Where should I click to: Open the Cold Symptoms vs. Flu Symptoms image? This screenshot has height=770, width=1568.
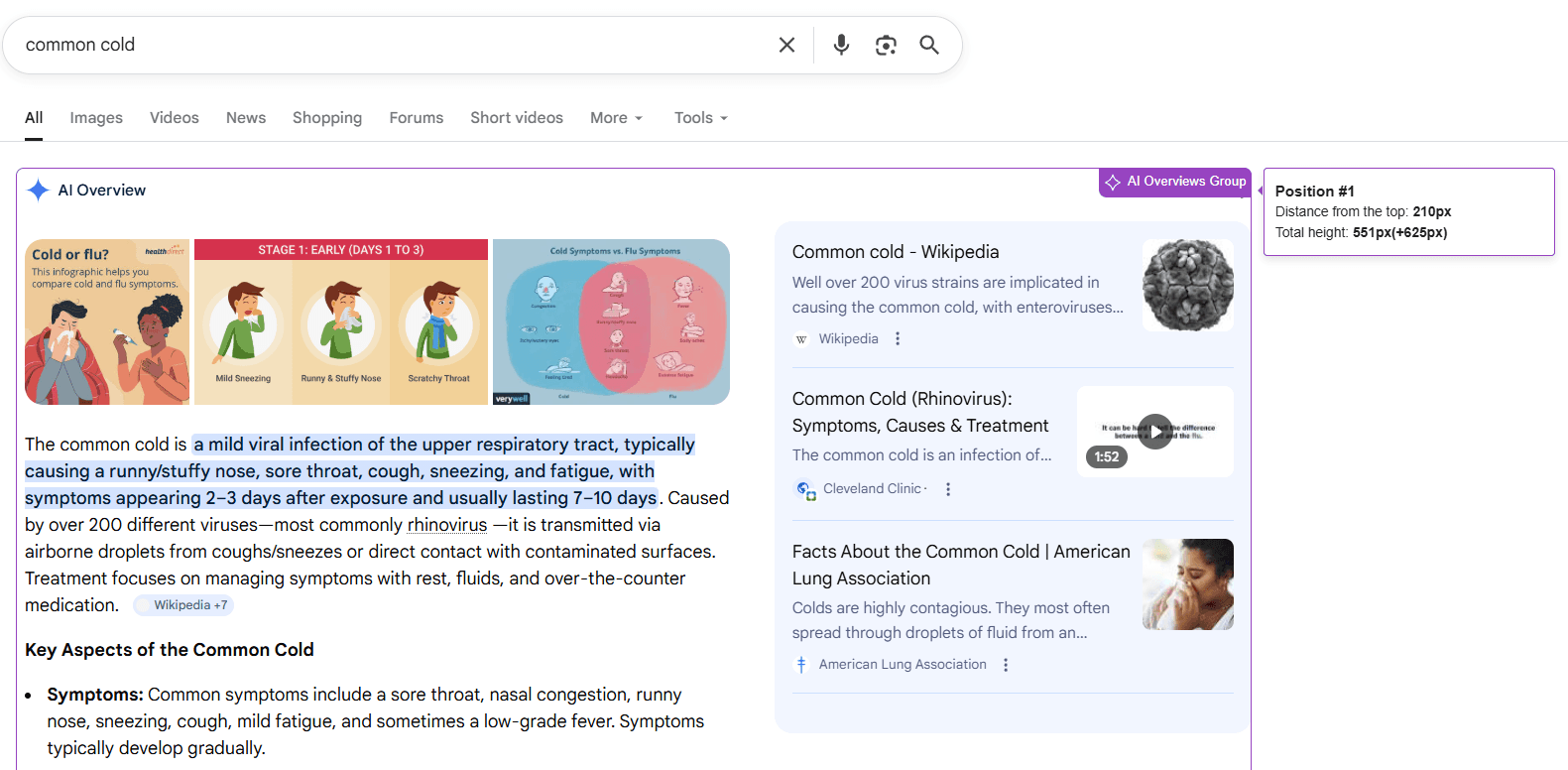611,321
